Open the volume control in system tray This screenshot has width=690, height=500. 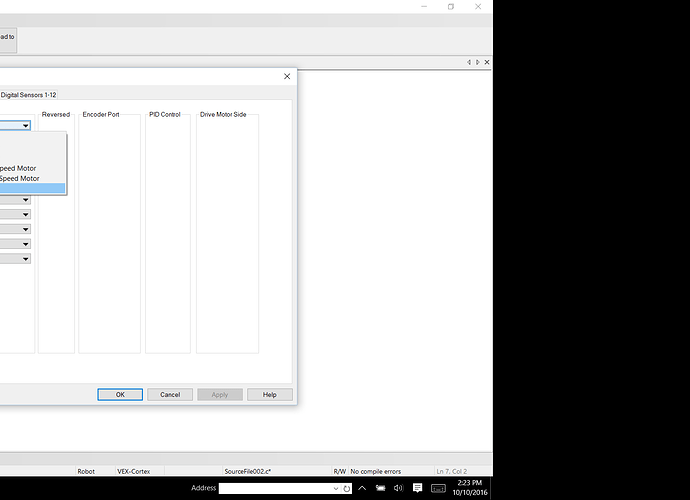[x=398, y=488]
